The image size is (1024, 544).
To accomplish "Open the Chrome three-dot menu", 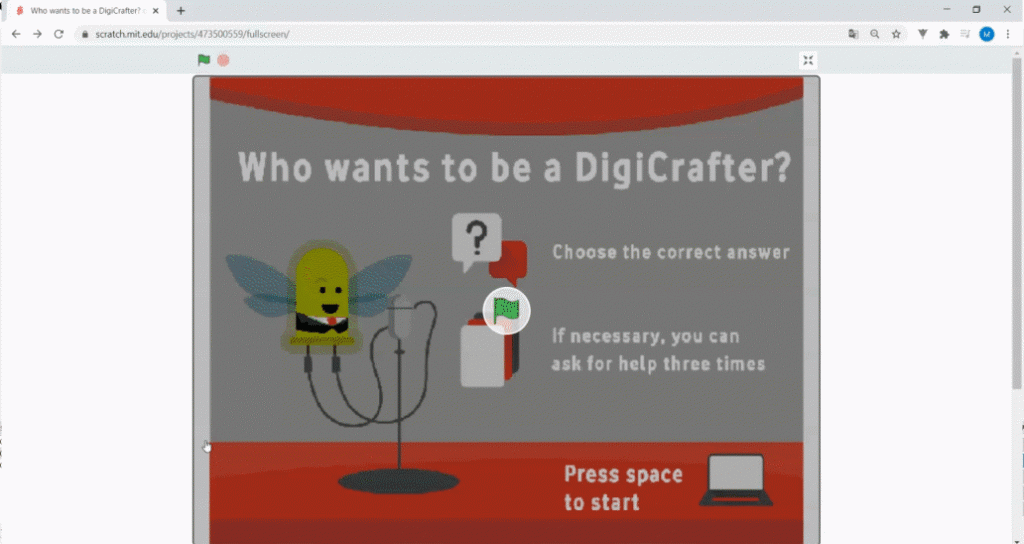I will pyautogui.click(x=1008, y=34).
